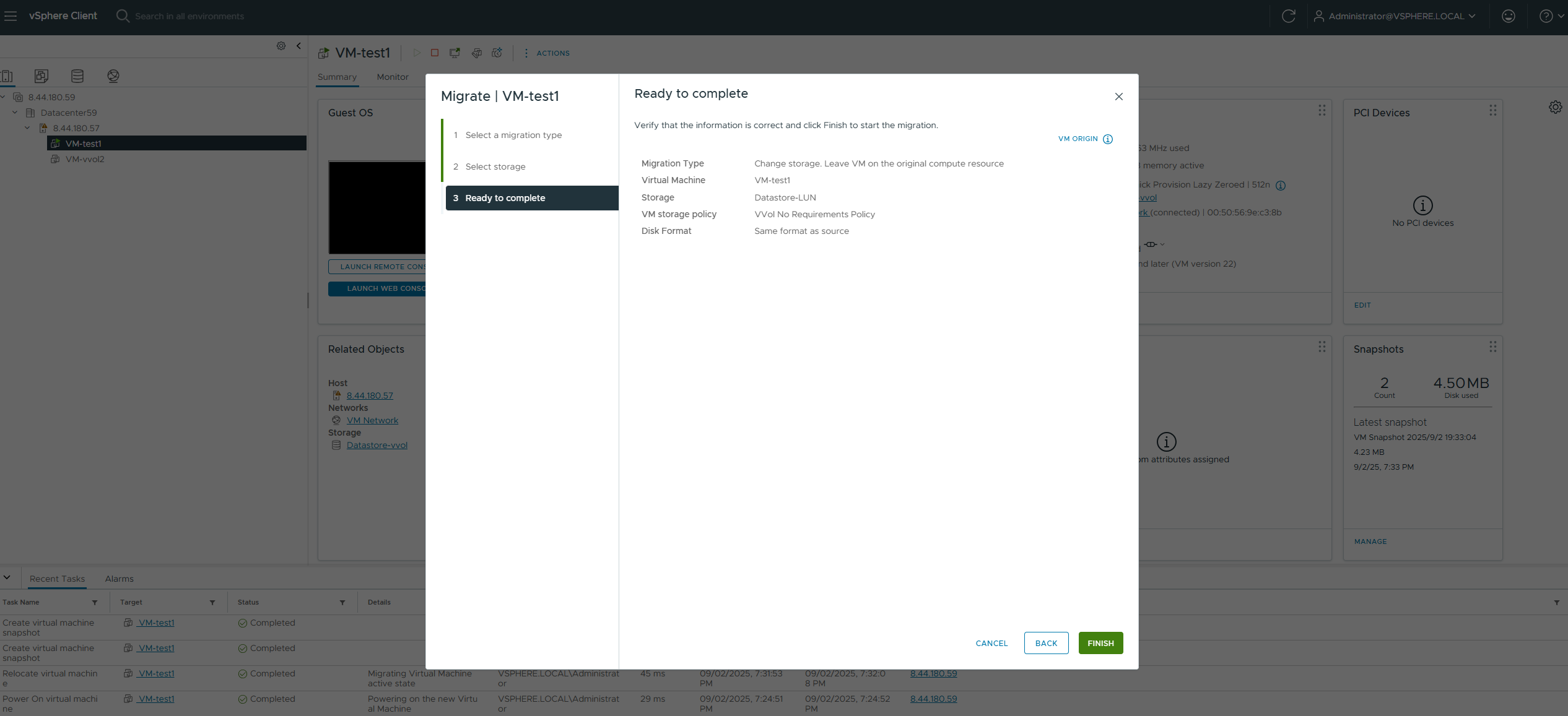Viewport: 1568px width, 716px height.
Task: Open the summary page customize gear
Action: [x=1555, y=107]
